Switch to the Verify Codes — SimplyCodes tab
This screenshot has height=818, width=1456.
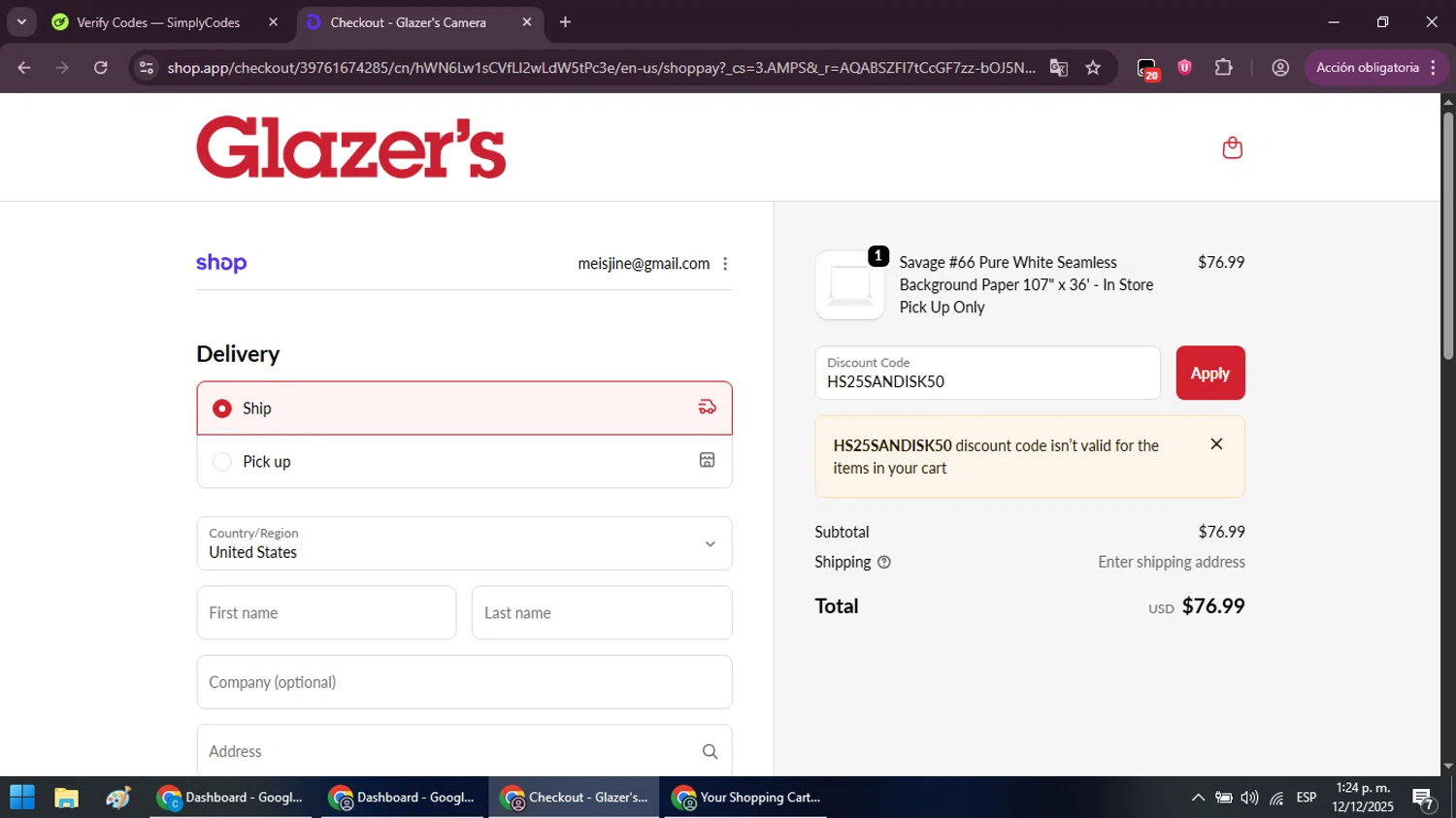click(166, 22)
